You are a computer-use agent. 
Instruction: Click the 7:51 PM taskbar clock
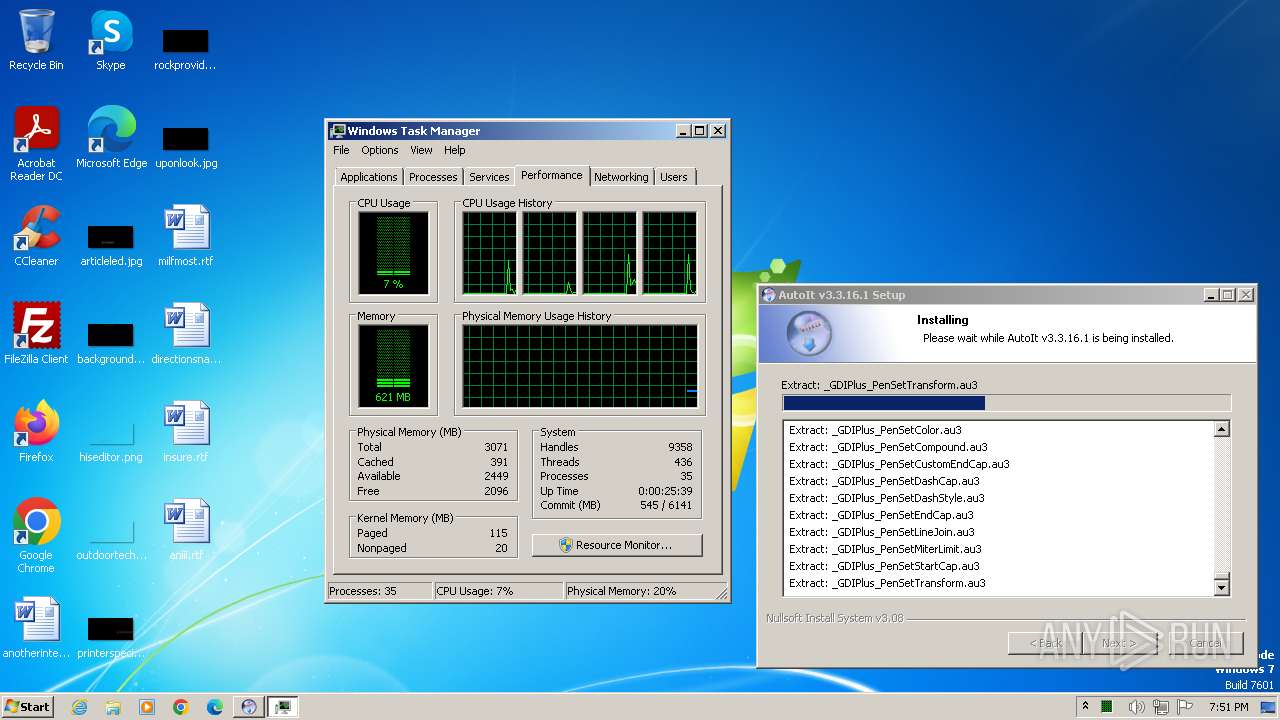tap(1227, 707)
